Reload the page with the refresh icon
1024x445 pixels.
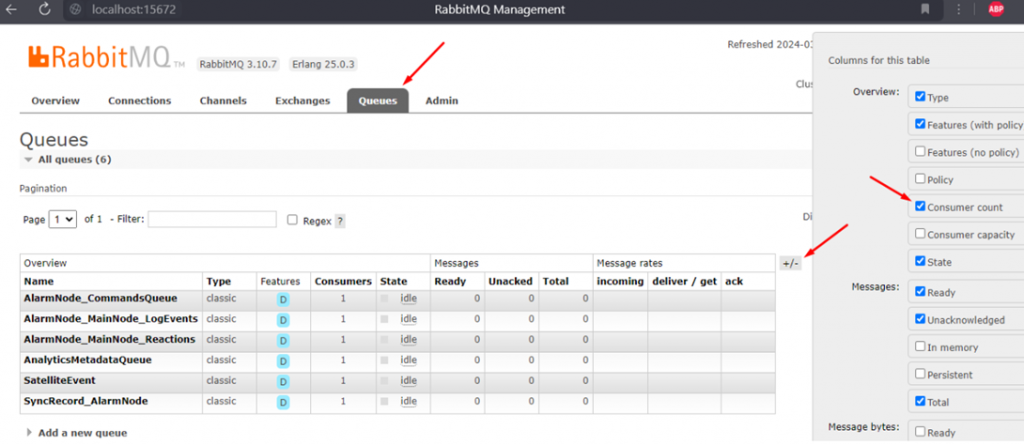point(45,9)
